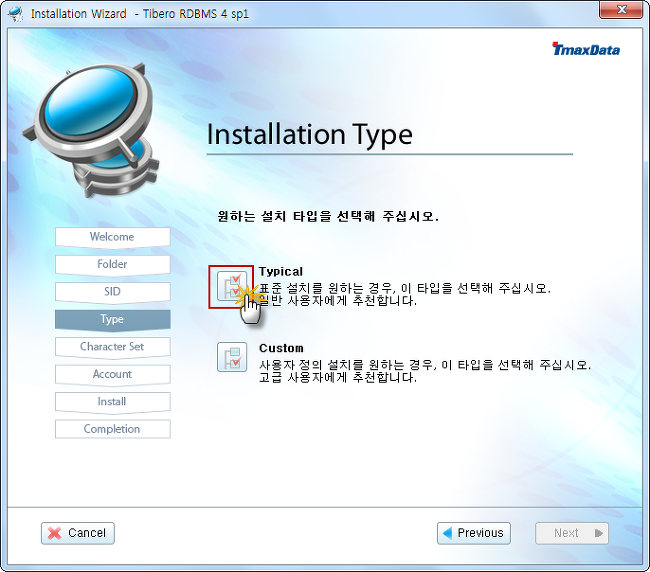The image size is (650, 572).
Task: Open the Install step in sidebar
Action: (x=112, y=402)
